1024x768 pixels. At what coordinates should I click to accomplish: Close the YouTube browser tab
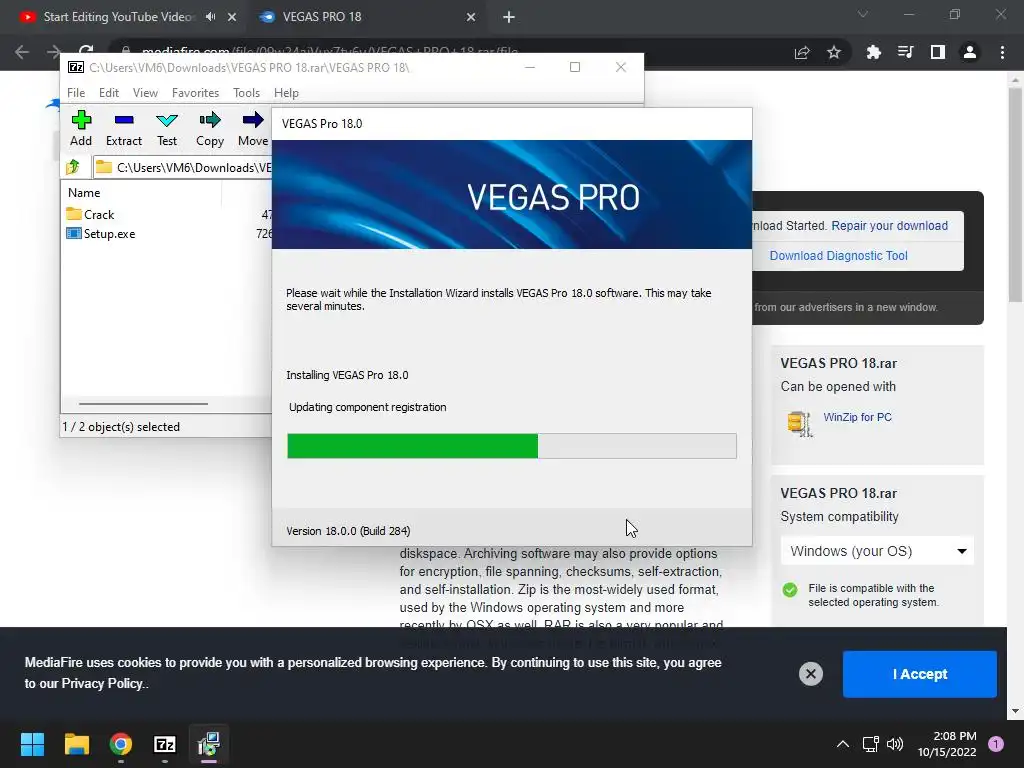[x=232, y=17]
